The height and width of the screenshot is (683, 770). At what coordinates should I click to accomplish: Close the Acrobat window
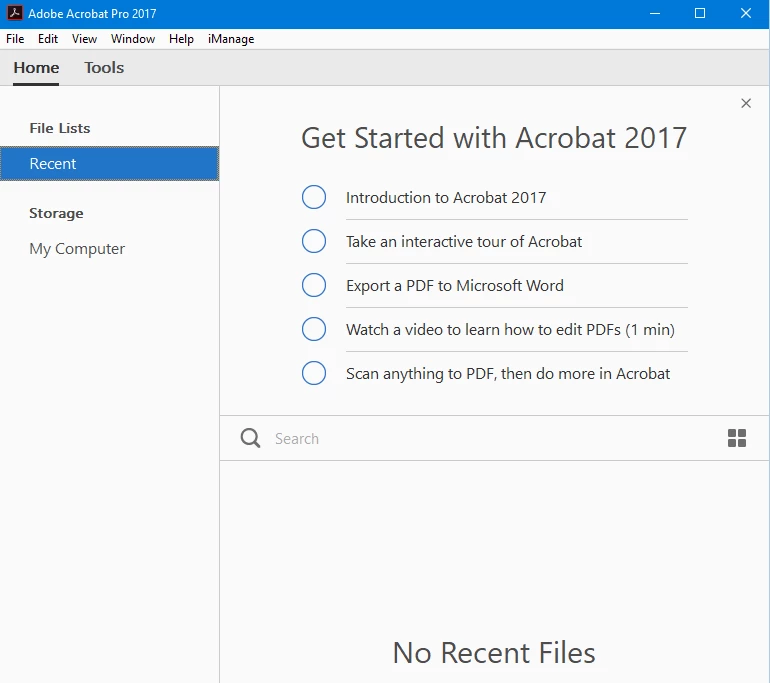pyautogui.click(x=745, y=13)
